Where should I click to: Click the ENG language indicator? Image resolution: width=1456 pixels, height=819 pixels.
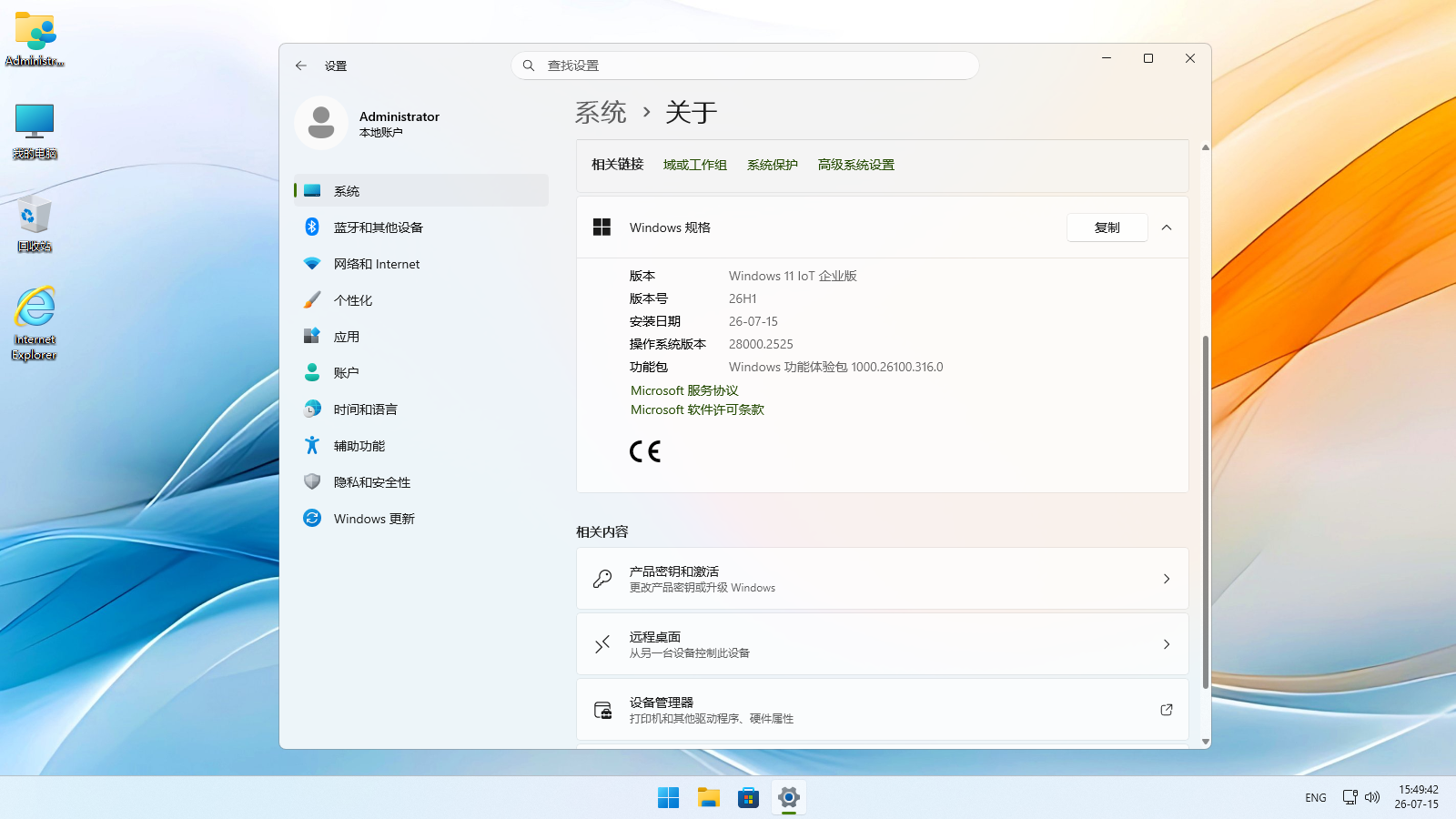1316,797
